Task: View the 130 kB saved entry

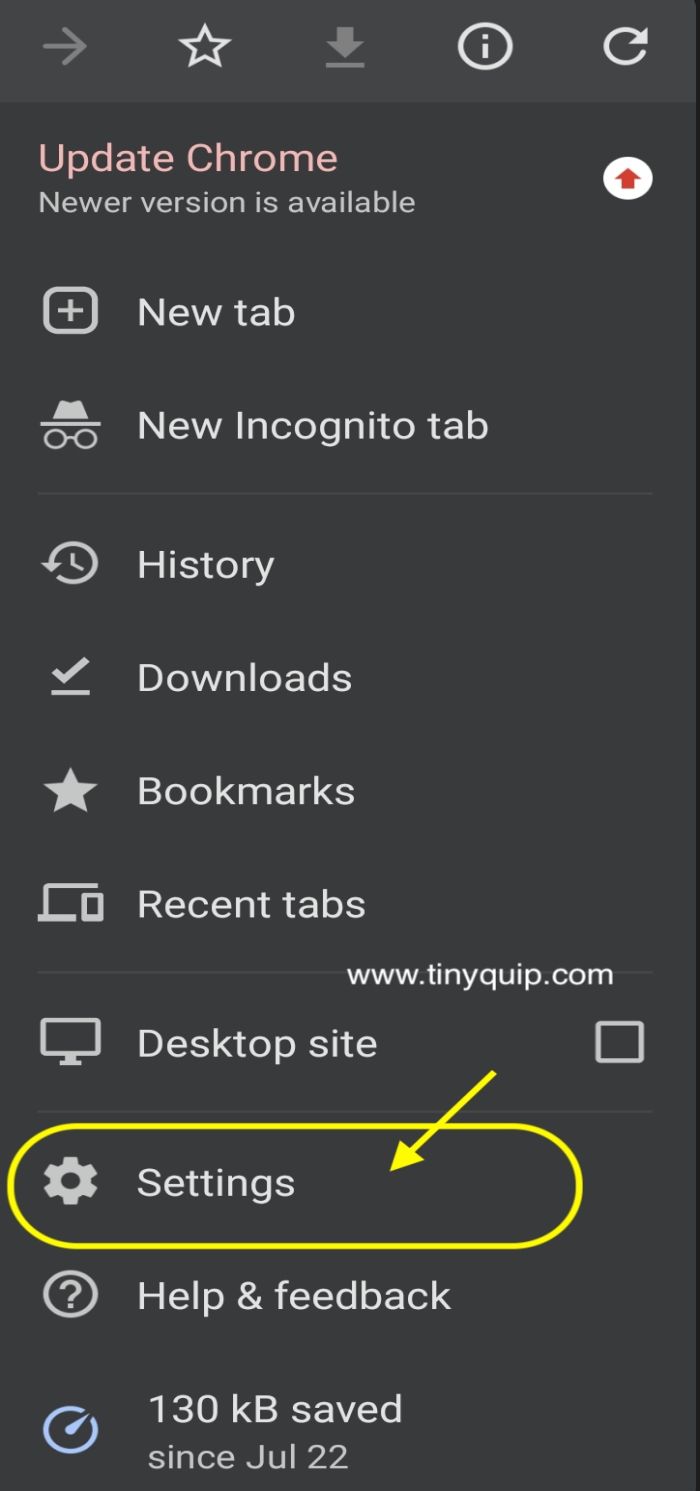Action: [x=275, y=1410]
